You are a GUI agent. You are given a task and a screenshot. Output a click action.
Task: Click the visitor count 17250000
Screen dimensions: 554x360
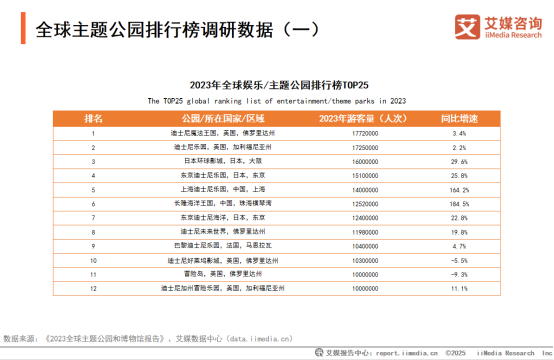click(365, 148)
